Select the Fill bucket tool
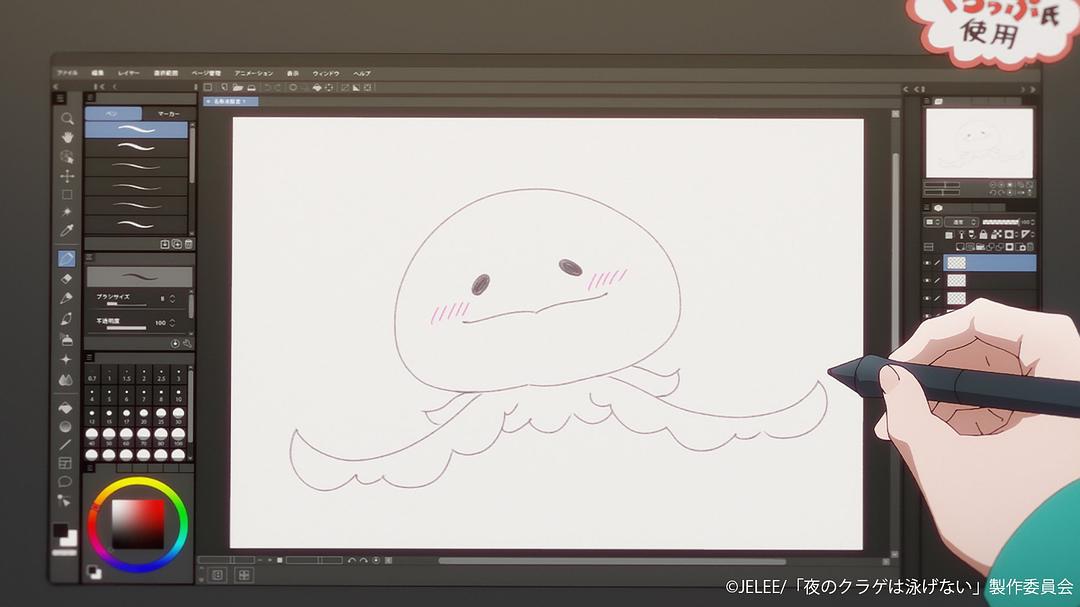1080x607 pixels. click(65, 408)
